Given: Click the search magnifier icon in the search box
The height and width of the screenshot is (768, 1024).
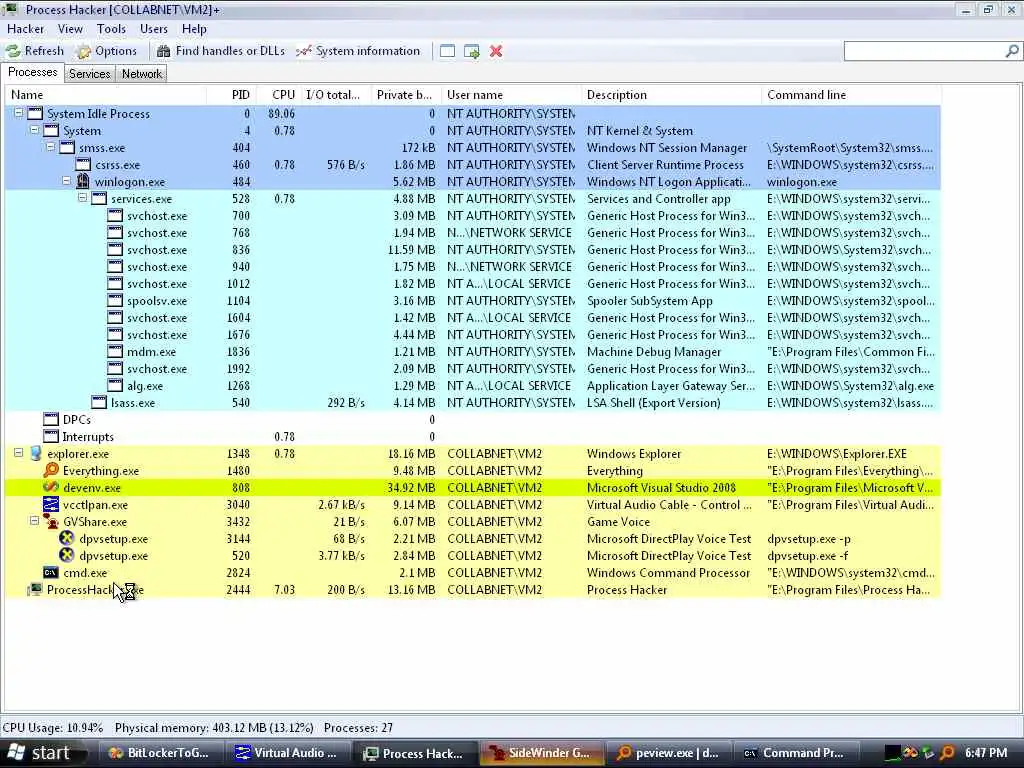Looking at the screenshot, I should [x=1012, y=51].
